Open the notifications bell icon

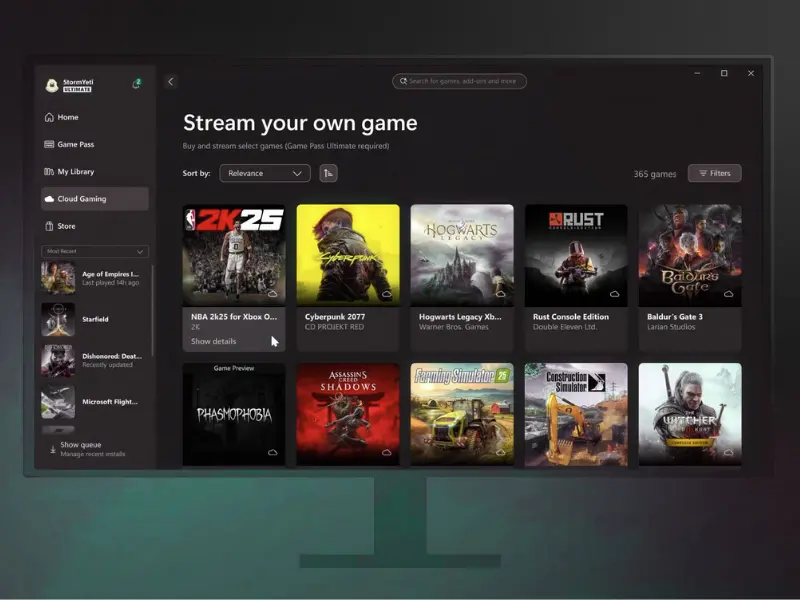point(136,84)
